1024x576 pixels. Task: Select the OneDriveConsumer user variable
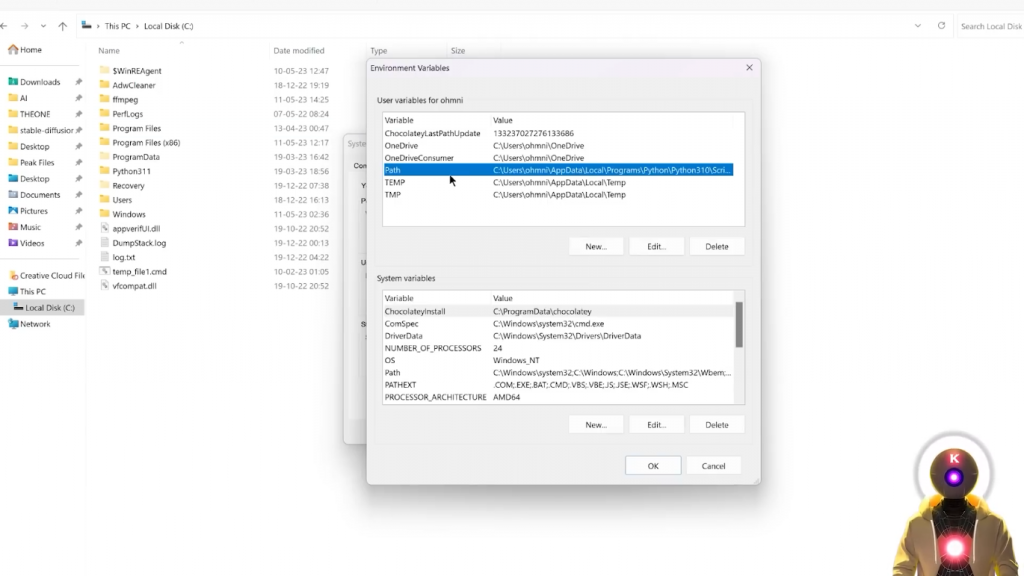558,158
